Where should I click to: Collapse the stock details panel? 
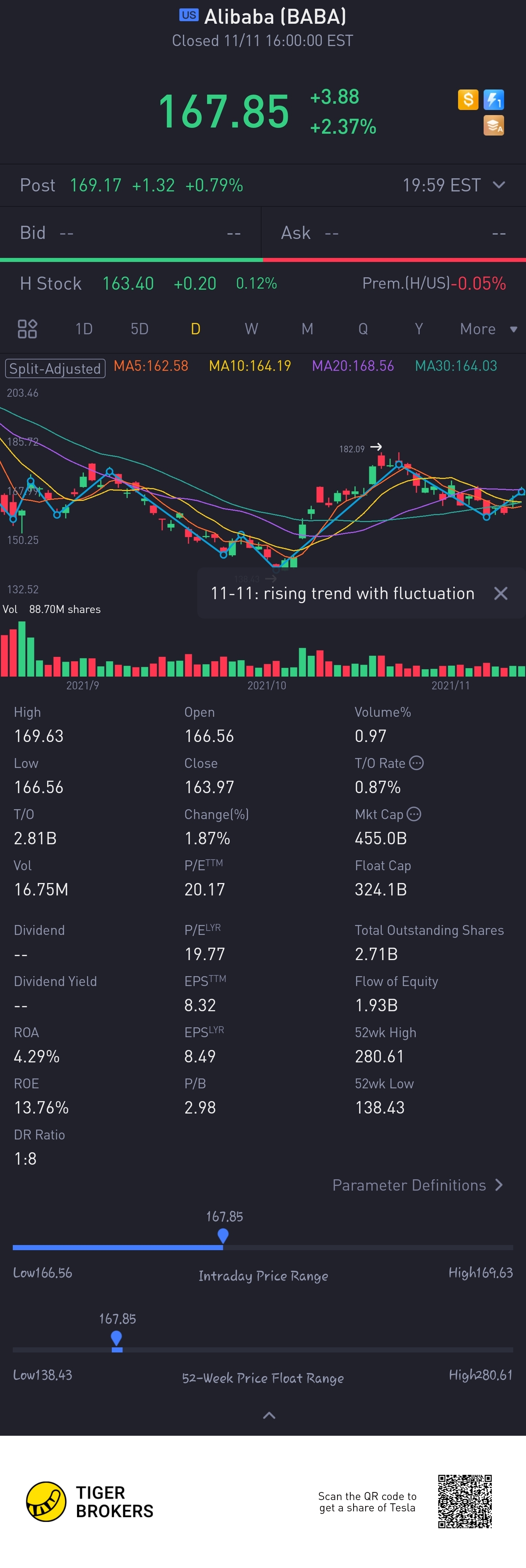click(269, 1415)
